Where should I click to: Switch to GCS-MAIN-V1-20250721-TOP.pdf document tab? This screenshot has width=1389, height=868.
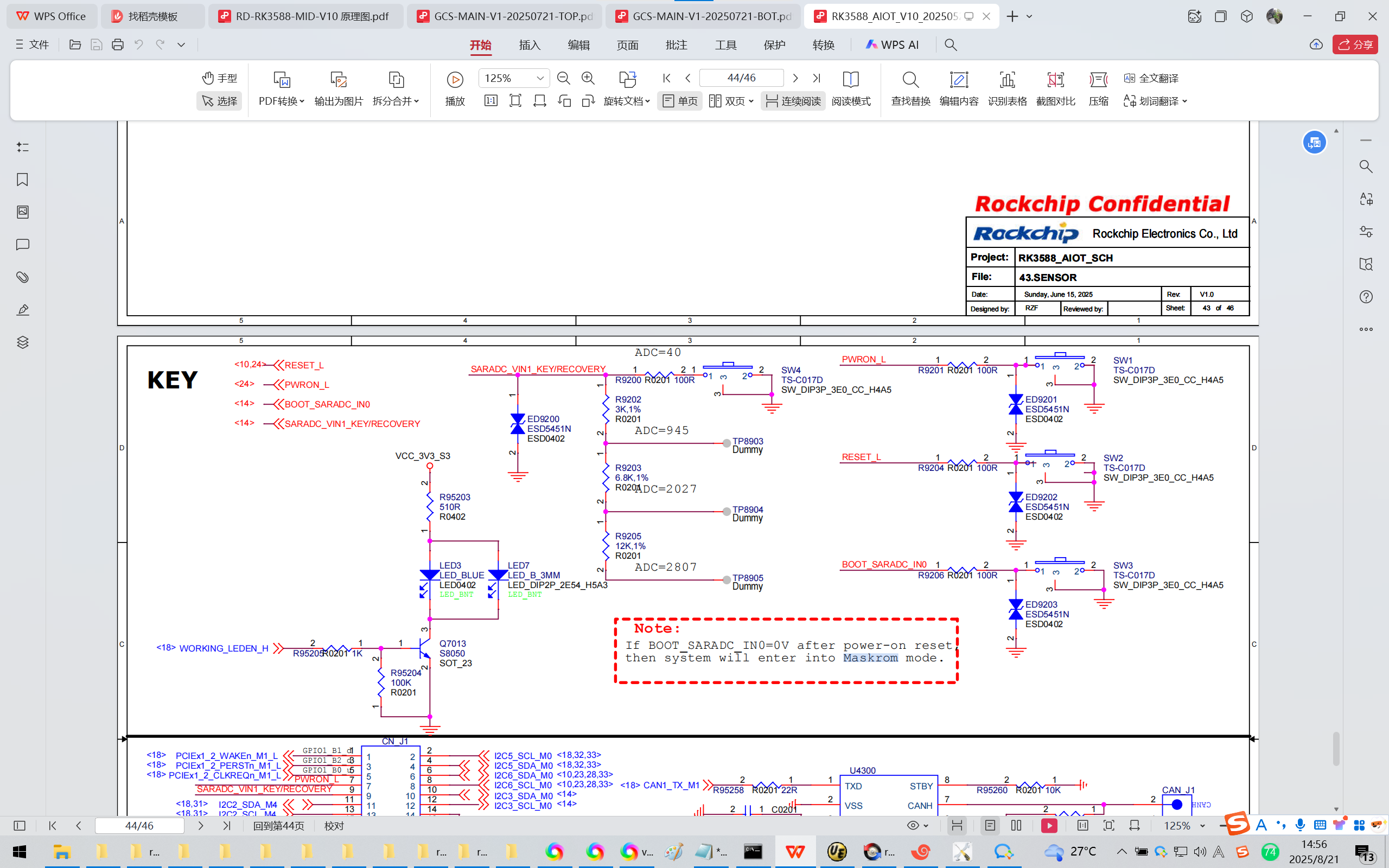tap(505, 16)
